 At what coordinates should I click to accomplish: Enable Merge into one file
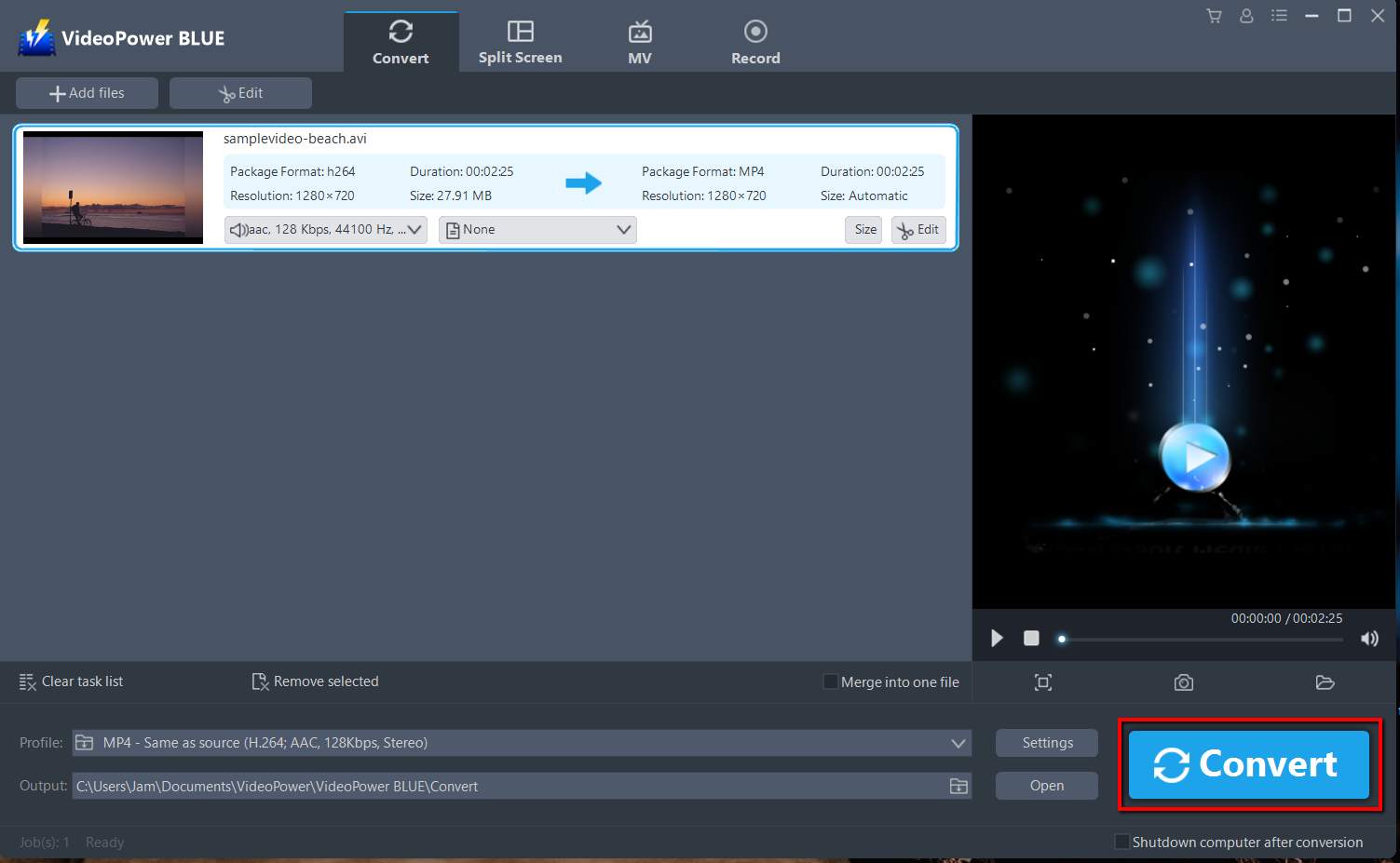(x=829, y=681)
